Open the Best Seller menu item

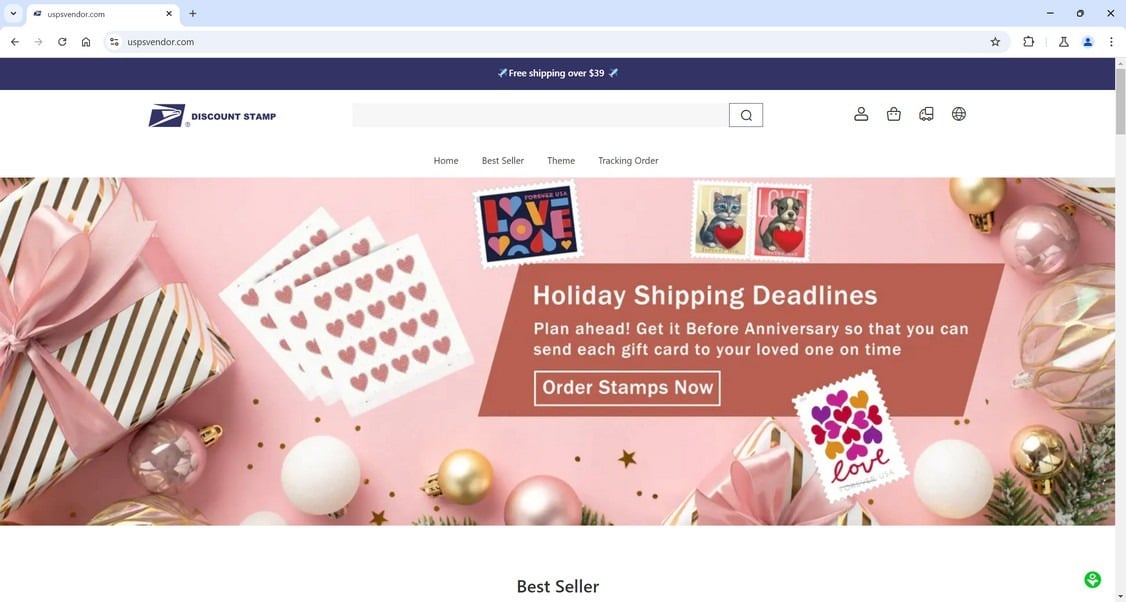tap(503, 161)
